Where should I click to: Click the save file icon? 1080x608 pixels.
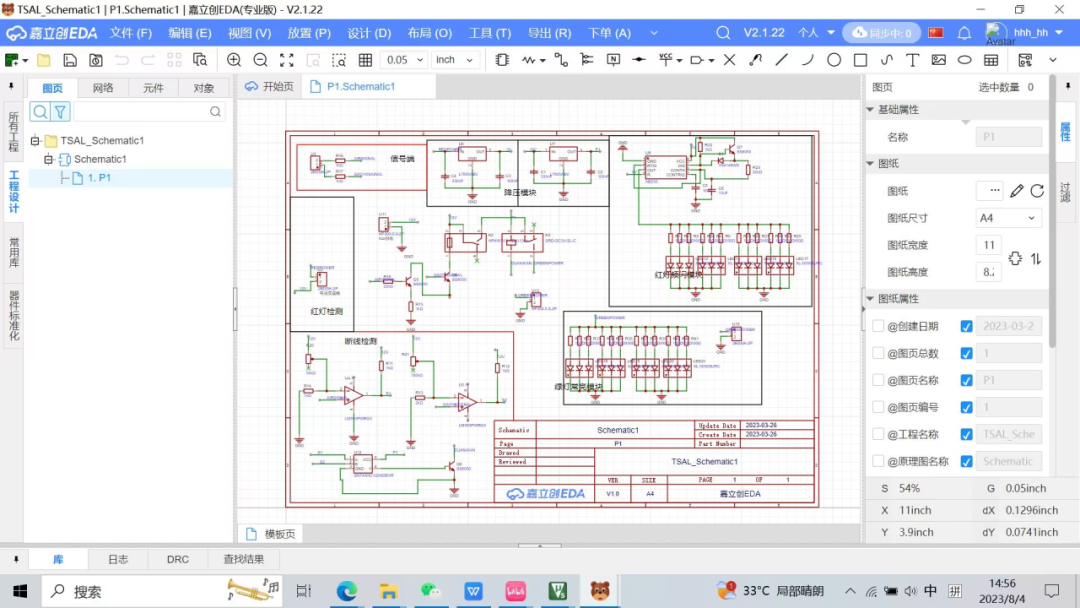(70, 60)
